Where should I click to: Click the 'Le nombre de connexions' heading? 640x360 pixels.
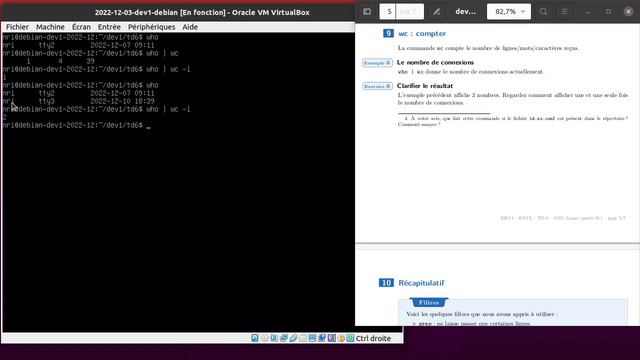point(435,62)
